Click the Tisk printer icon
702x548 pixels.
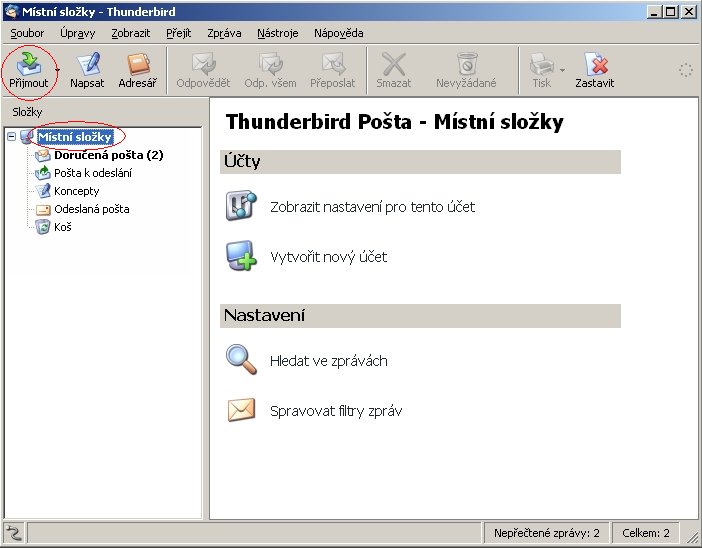coord(541,64)
